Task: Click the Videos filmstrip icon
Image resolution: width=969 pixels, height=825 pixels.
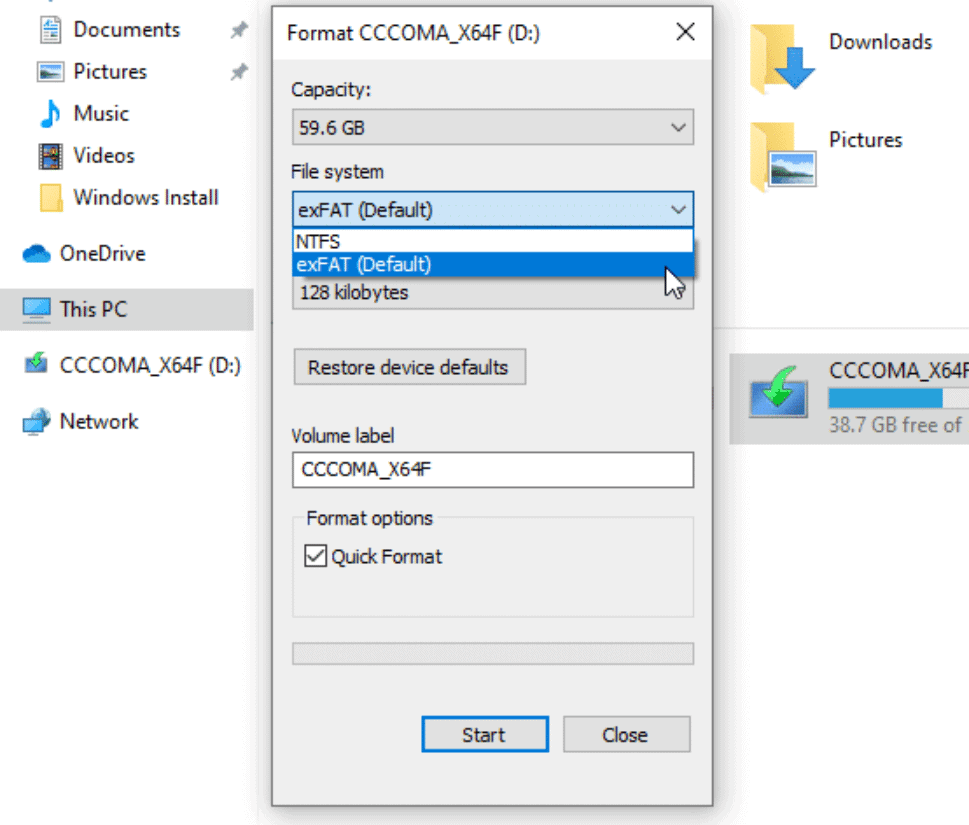Action: pyautogui.click(x=50, y=156)
